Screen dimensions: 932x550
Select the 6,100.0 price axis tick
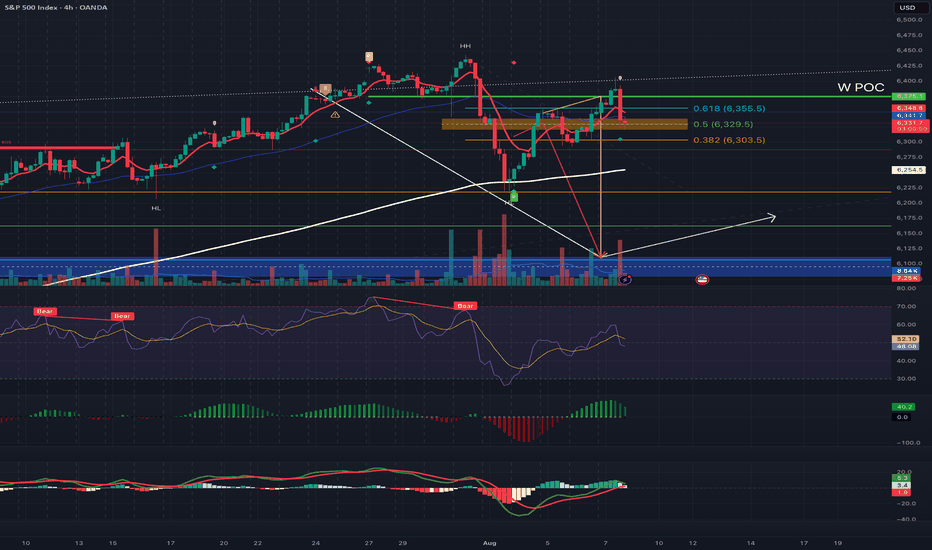(x=909, y=263)
